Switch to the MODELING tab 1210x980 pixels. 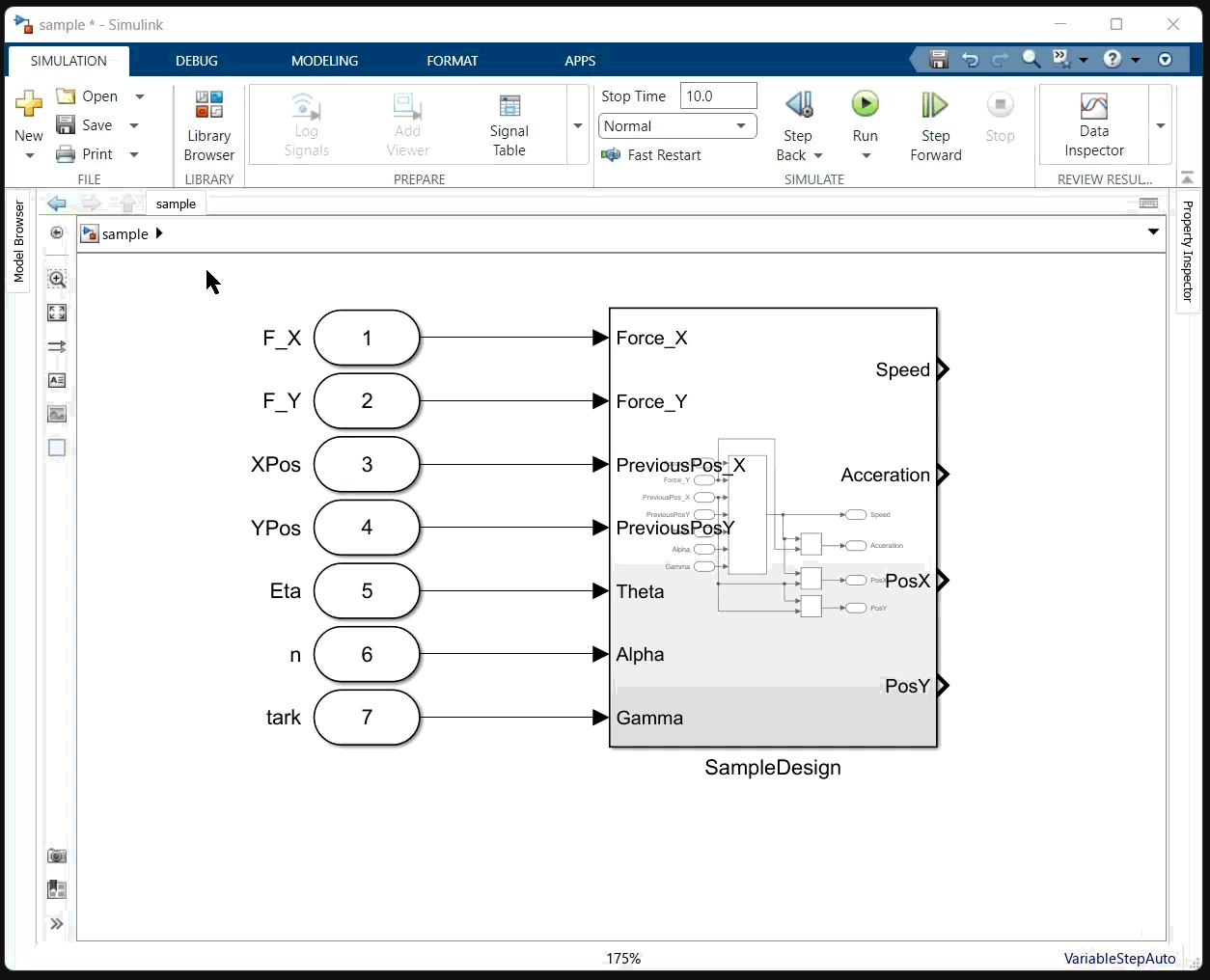[325, 61]
